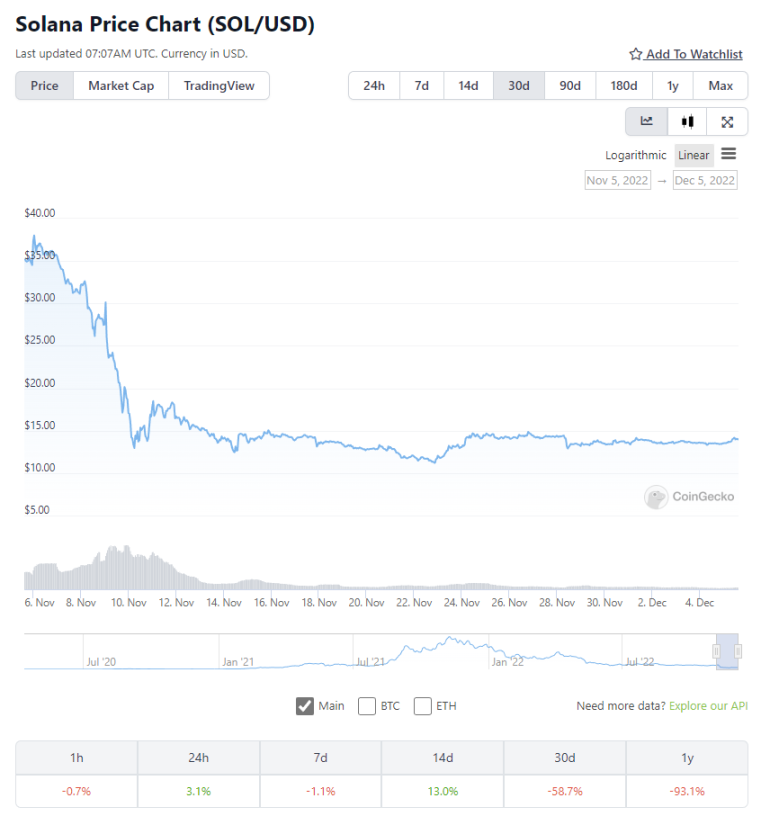Select the 90d time range

[570, 86]
